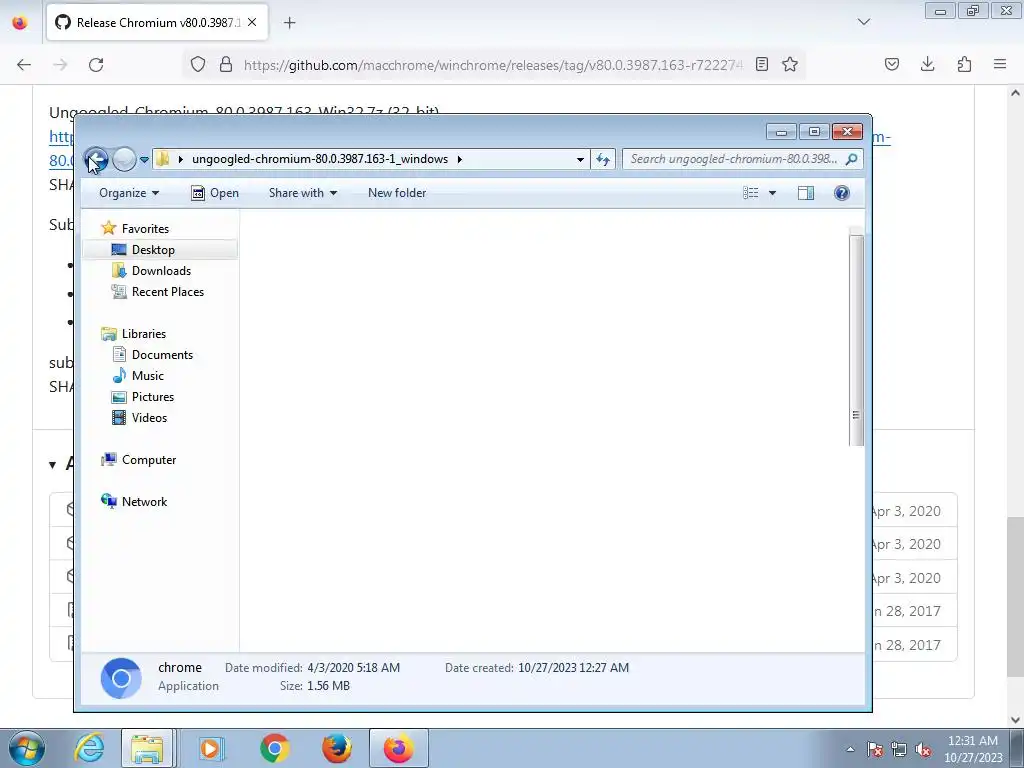Click the network tray icon
Screen dimensions: 1024x768
coord(899,749)
